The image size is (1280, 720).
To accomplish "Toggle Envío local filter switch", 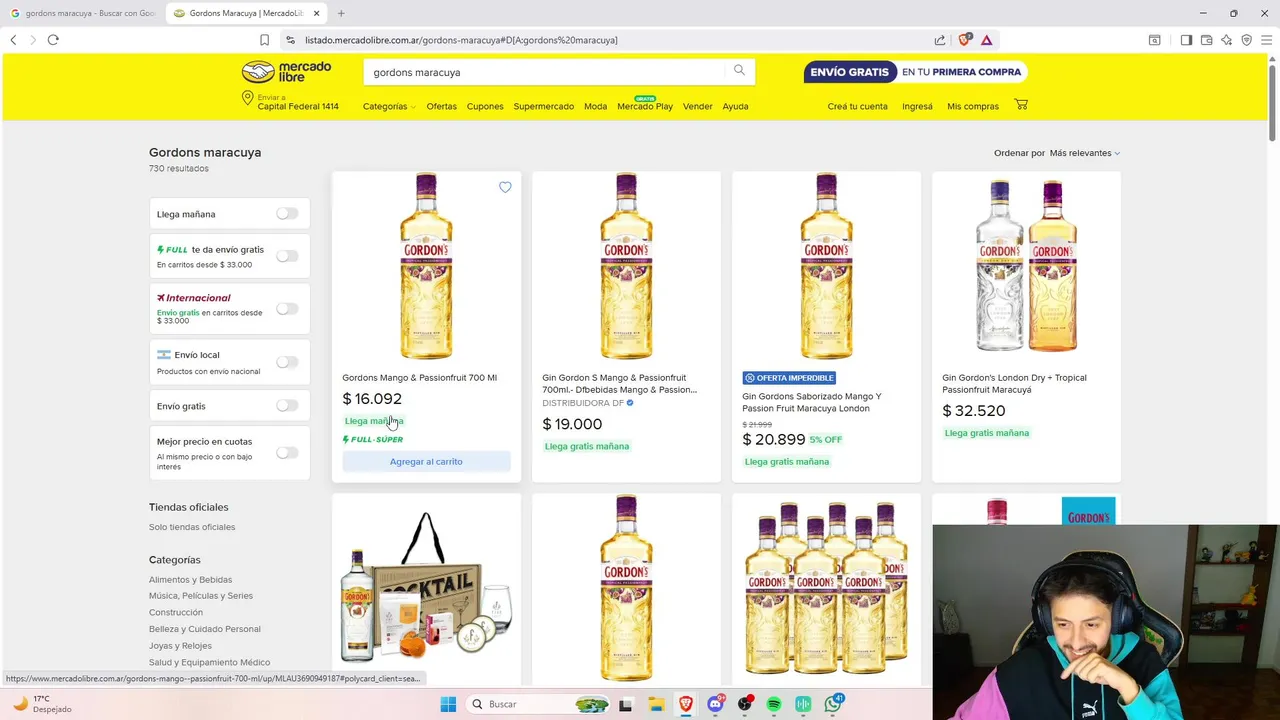I will tap(287, 362).
